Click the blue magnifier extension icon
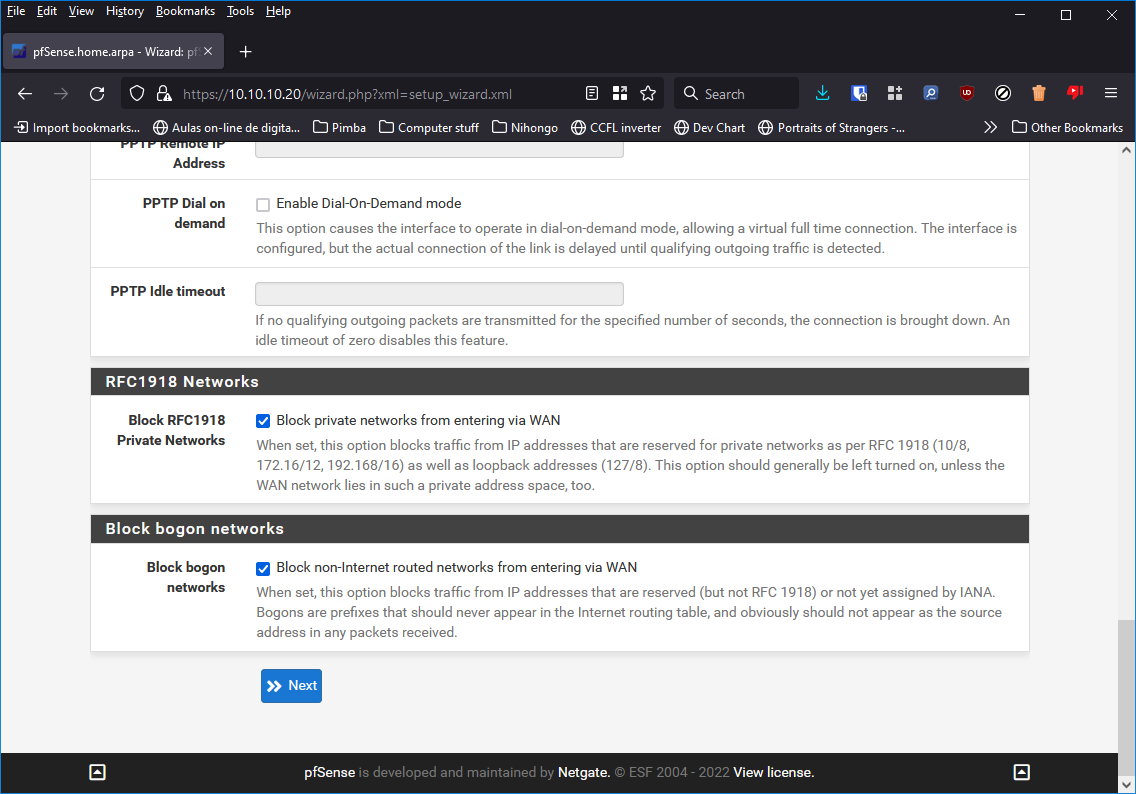 930,92
